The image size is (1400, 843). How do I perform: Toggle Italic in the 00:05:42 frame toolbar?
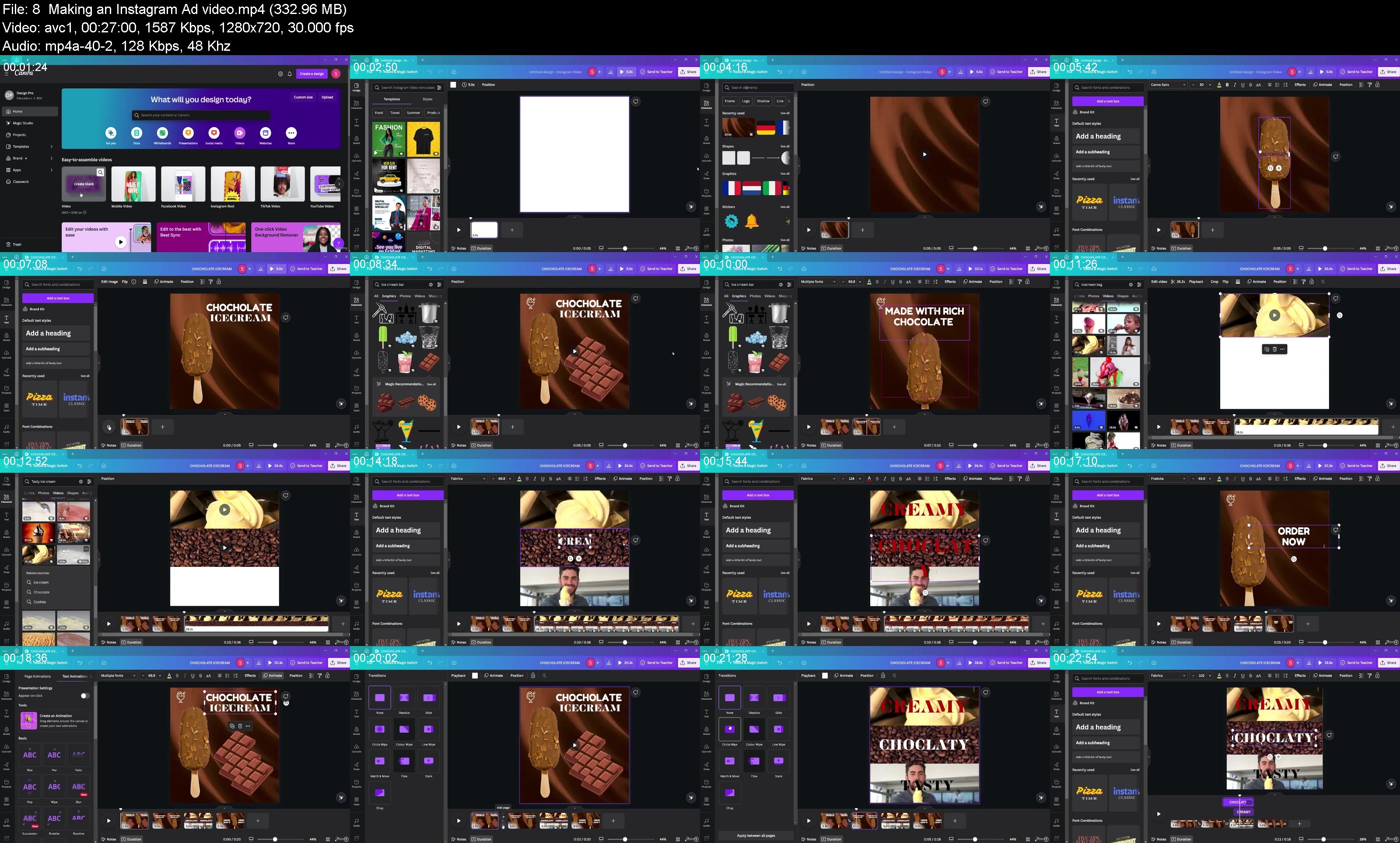click(1235, 84)
